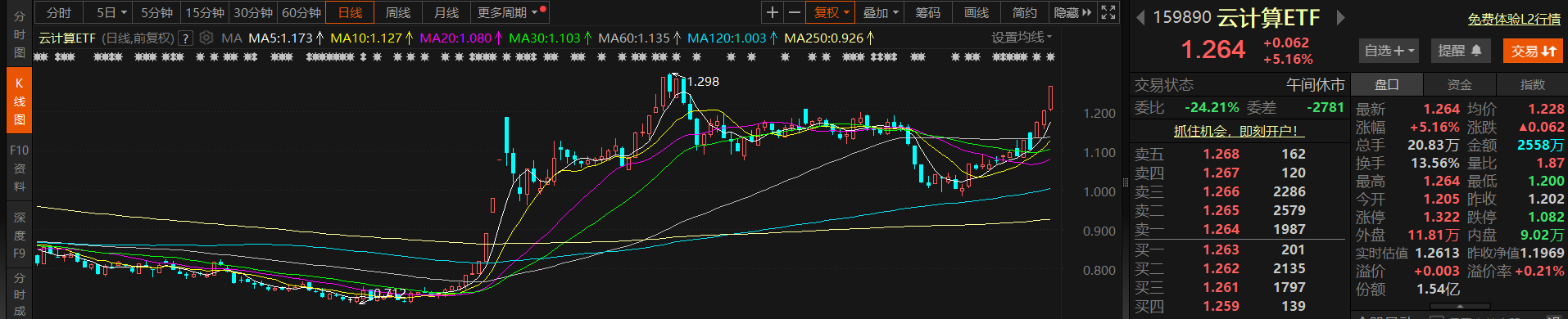Go to previous stock arrow
Image resolution: width=1568 pixels, height=319 pixels.
pos(1140,17)
